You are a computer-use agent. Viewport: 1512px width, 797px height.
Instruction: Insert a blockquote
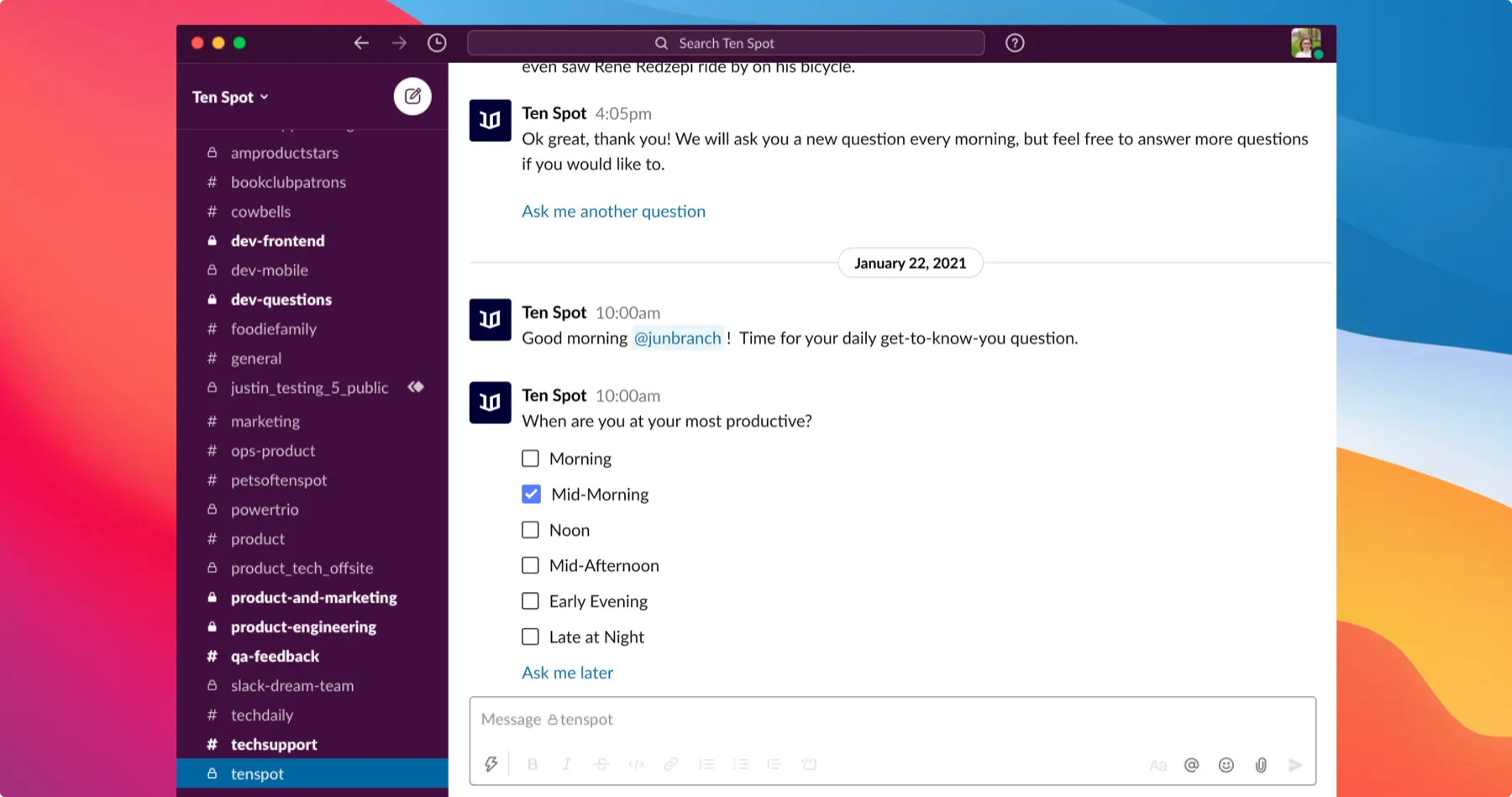(774, 764)
